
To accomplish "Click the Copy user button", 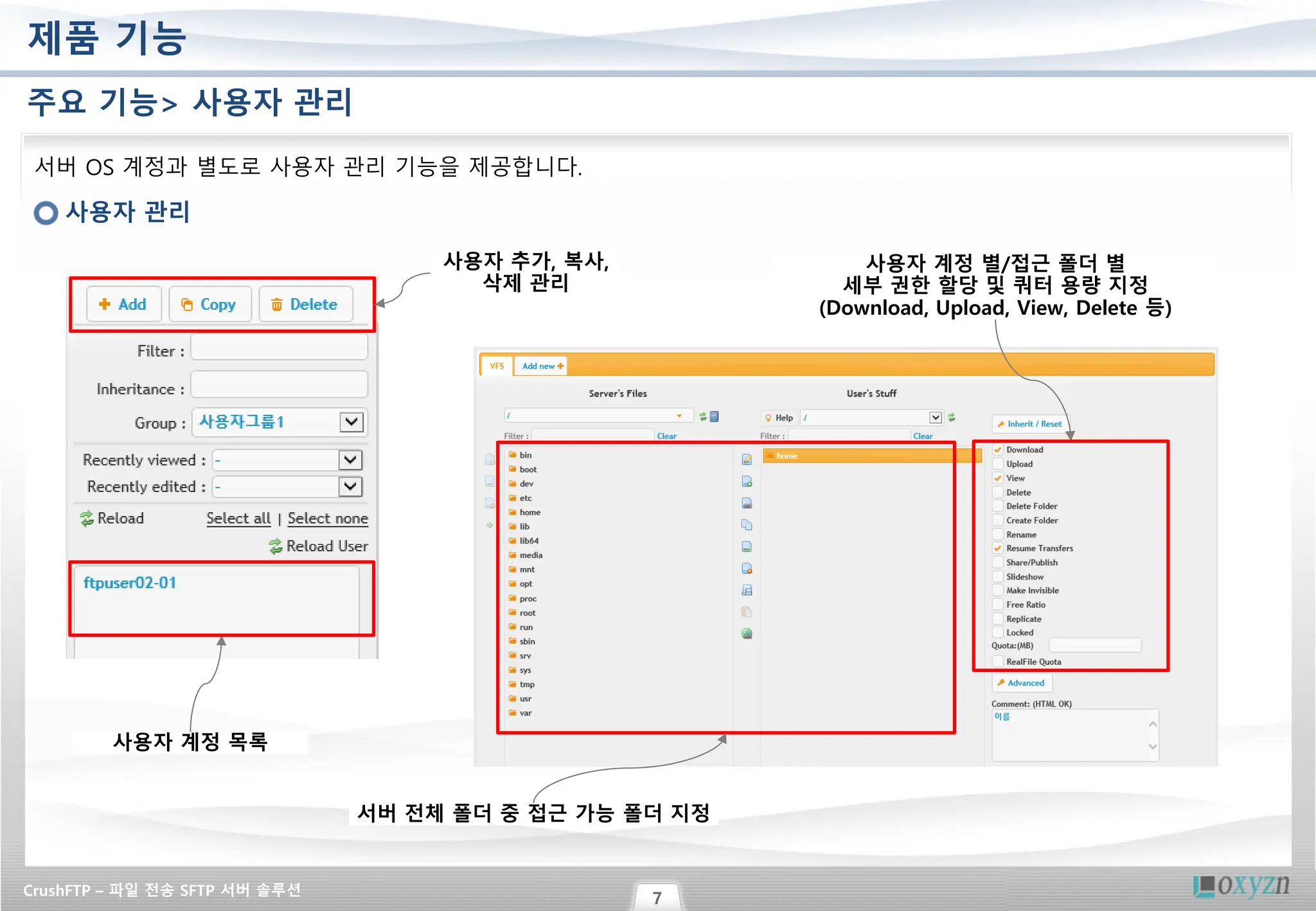I will (x=209, y=304).
